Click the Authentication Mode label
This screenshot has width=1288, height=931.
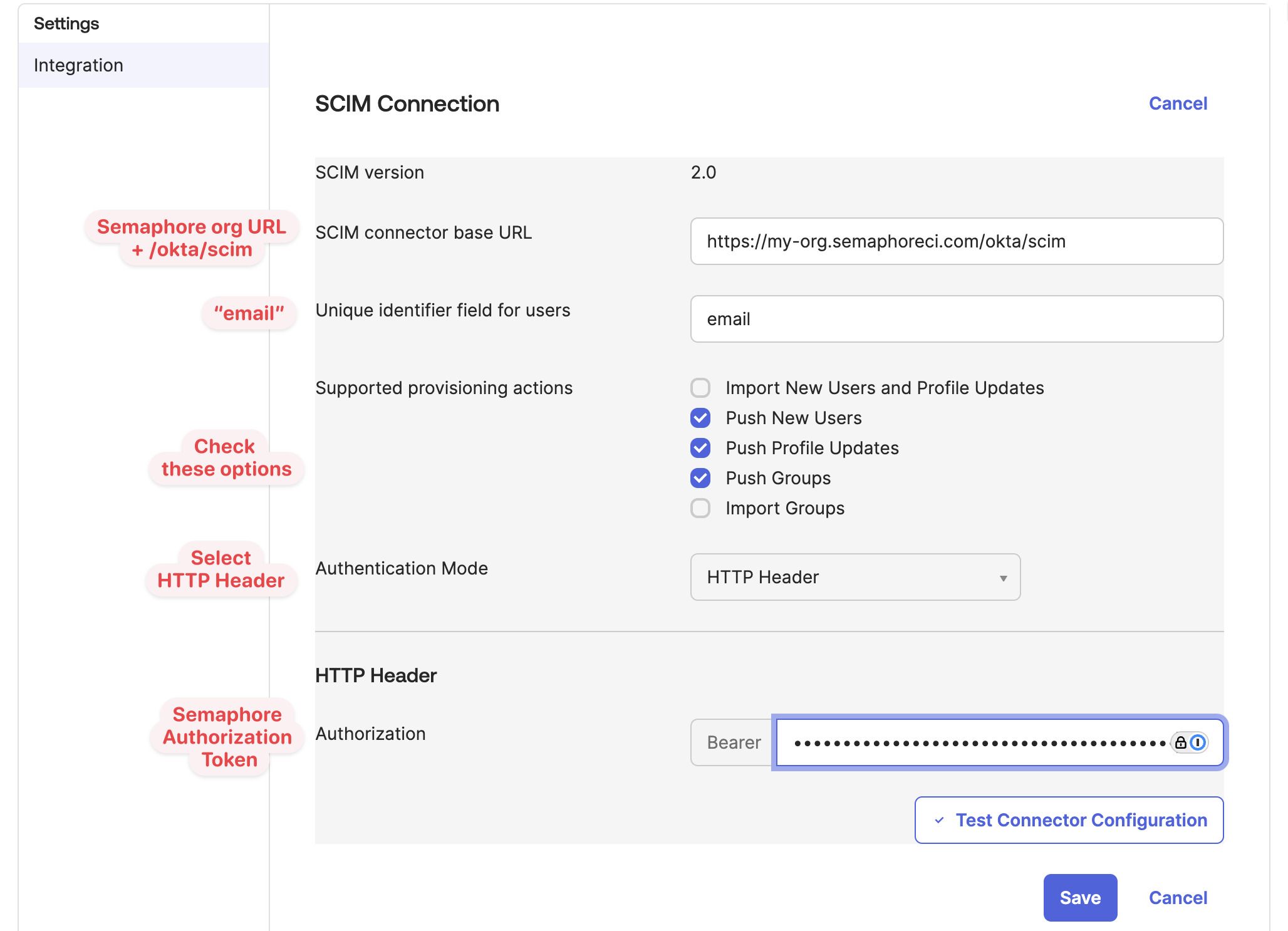[402, 568]
